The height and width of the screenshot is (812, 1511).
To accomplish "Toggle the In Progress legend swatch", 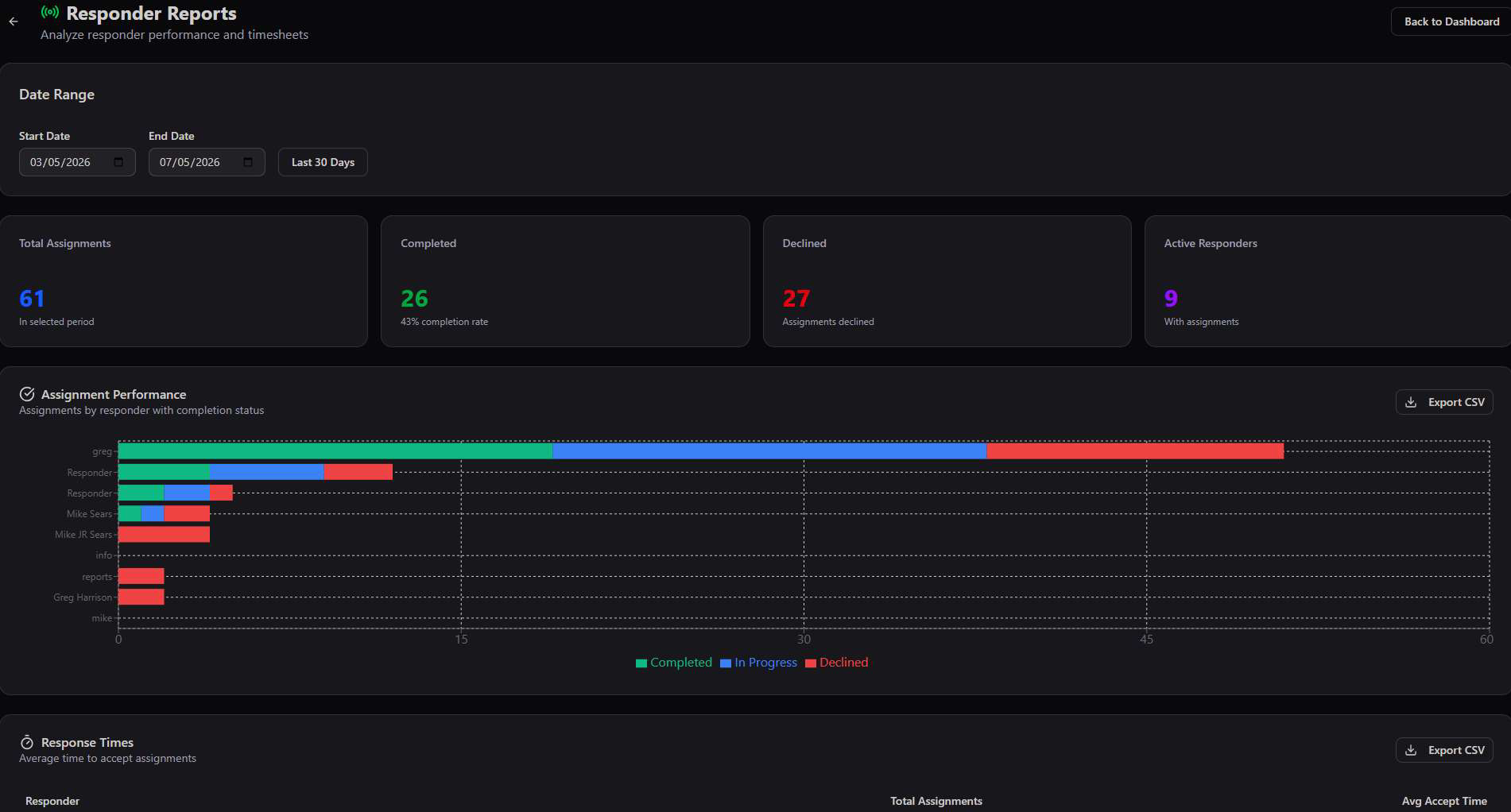I will tap(726, 663).
